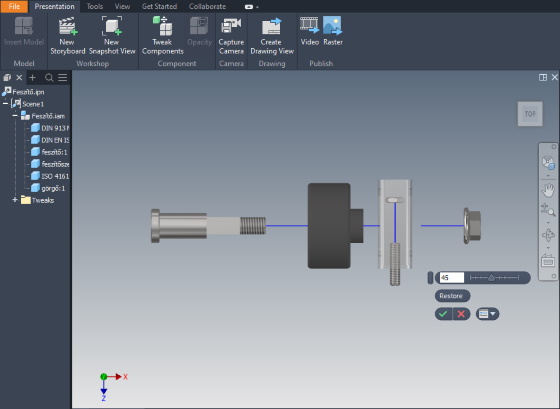Click the Restore button
560x409 pixels.
(452, 296)
